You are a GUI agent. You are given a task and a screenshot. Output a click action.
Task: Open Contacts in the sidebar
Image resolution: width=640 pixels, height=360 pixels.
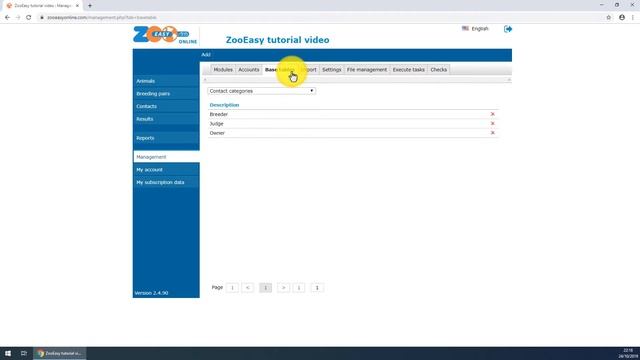pos(166,107)
